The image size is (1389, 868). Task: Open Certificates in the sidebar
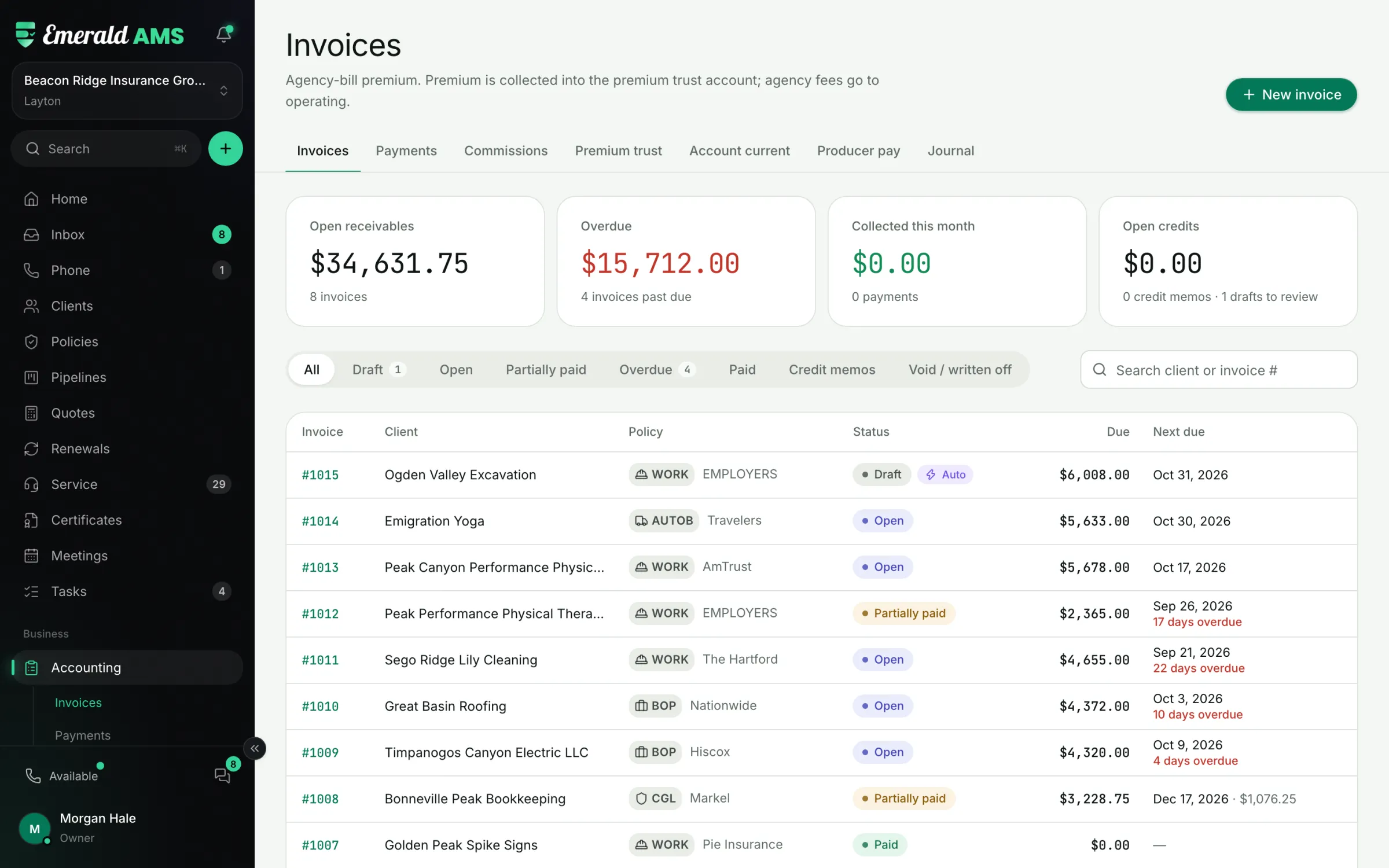pos(127,520)
